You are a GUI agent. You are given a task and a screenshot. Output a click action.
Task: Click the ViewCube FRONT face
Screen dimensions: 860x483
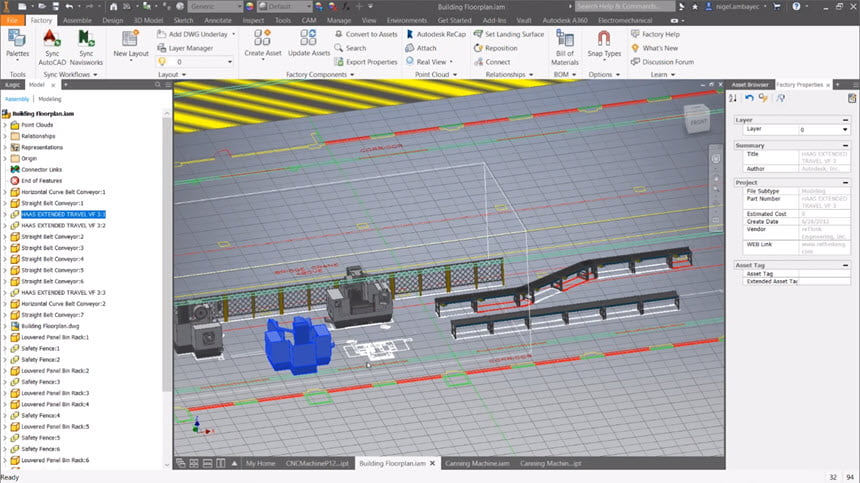(x=698, y=121)
